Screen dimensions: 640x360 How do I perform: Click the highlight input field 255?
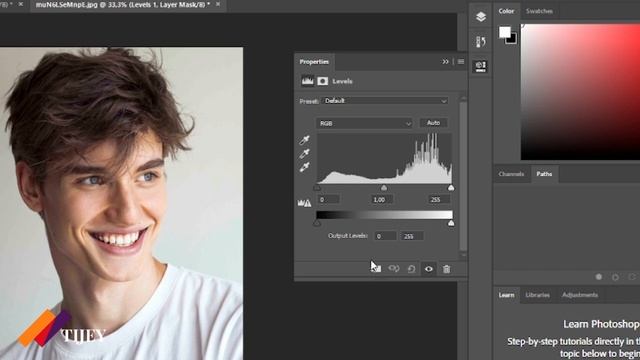click(439, 200)
